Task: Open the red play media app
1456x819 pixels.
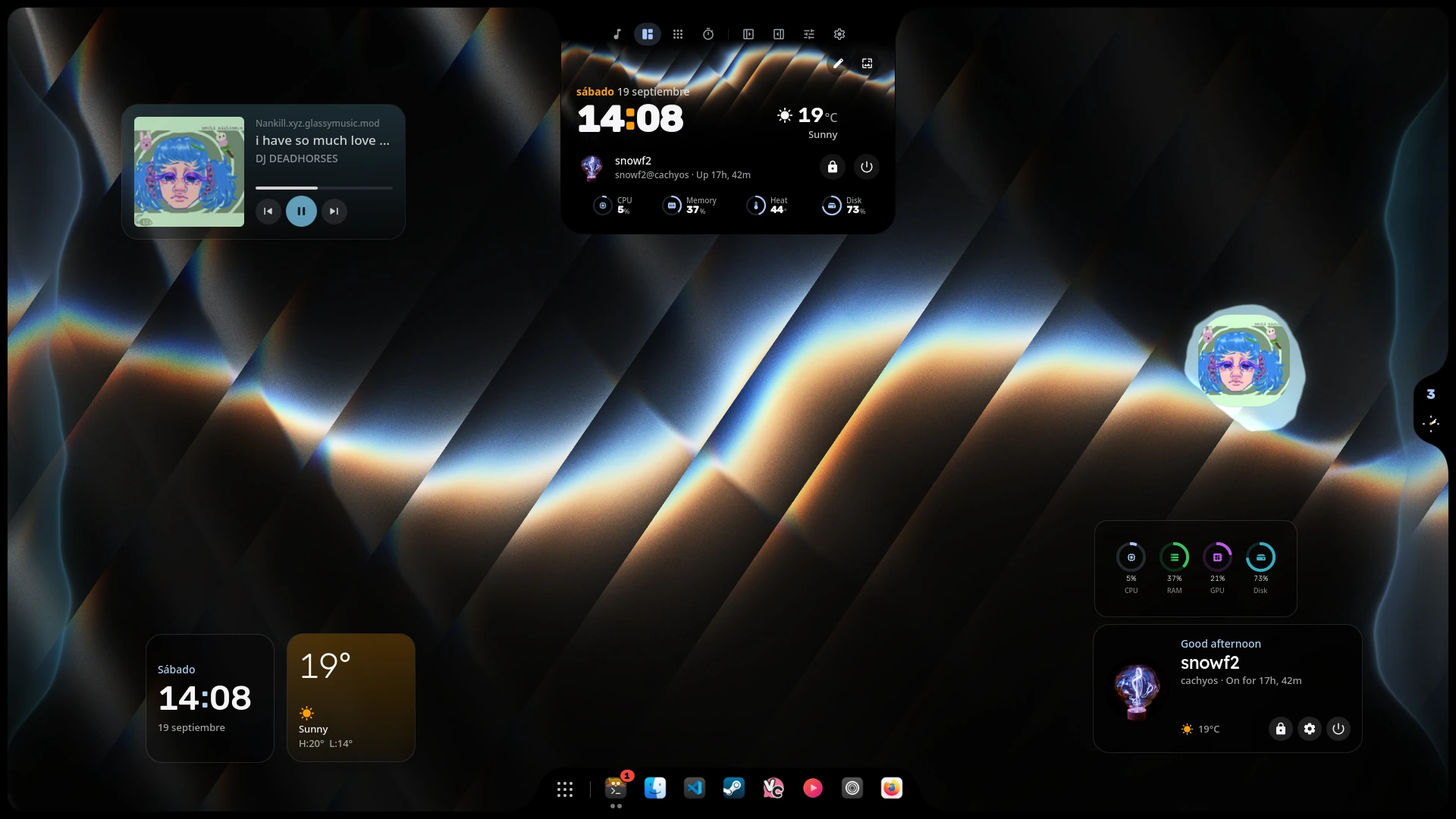Action: [x=813, y=789]
